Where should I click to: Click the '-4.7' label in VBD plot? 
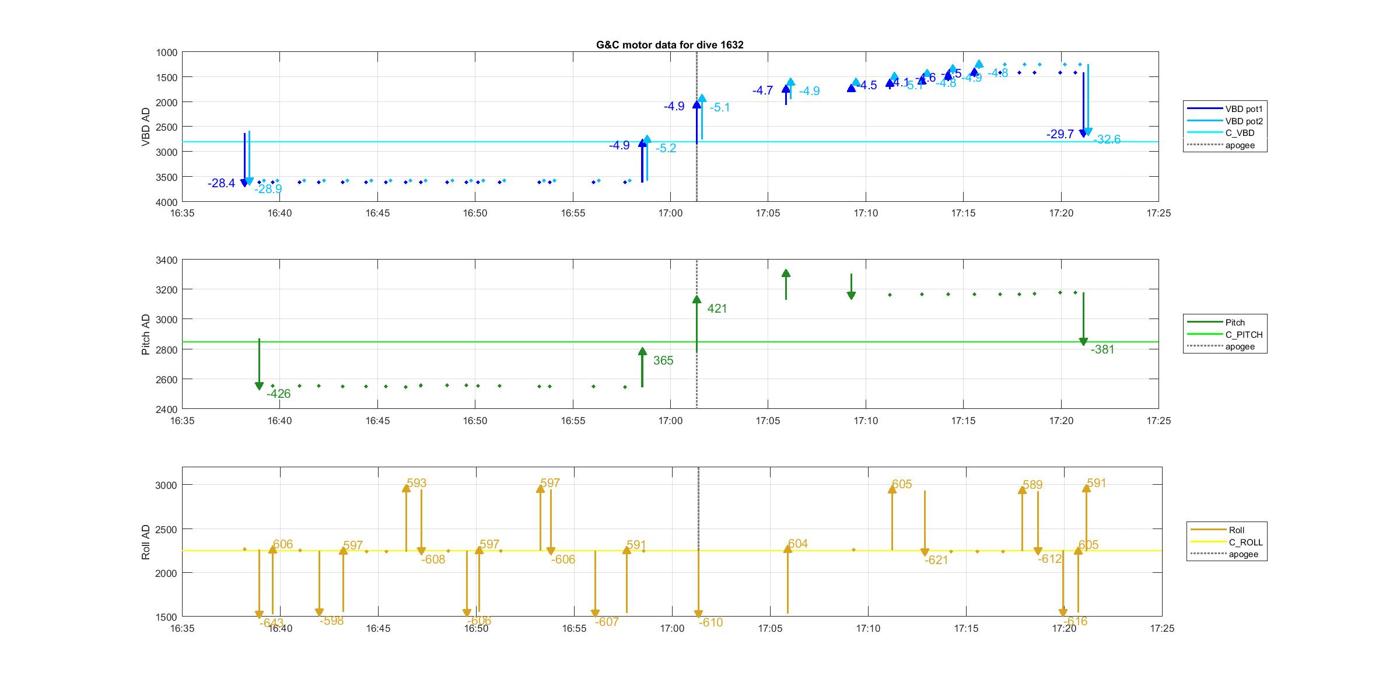point(763,91)
